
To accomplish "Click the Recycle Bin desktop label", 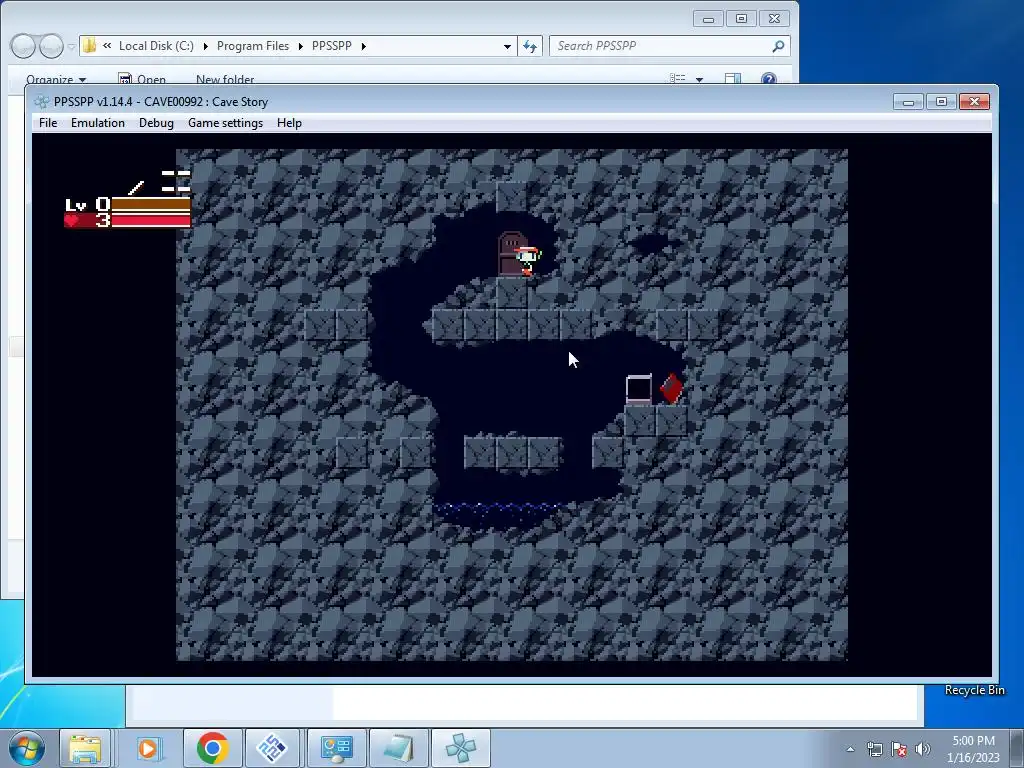I will 974,690.
